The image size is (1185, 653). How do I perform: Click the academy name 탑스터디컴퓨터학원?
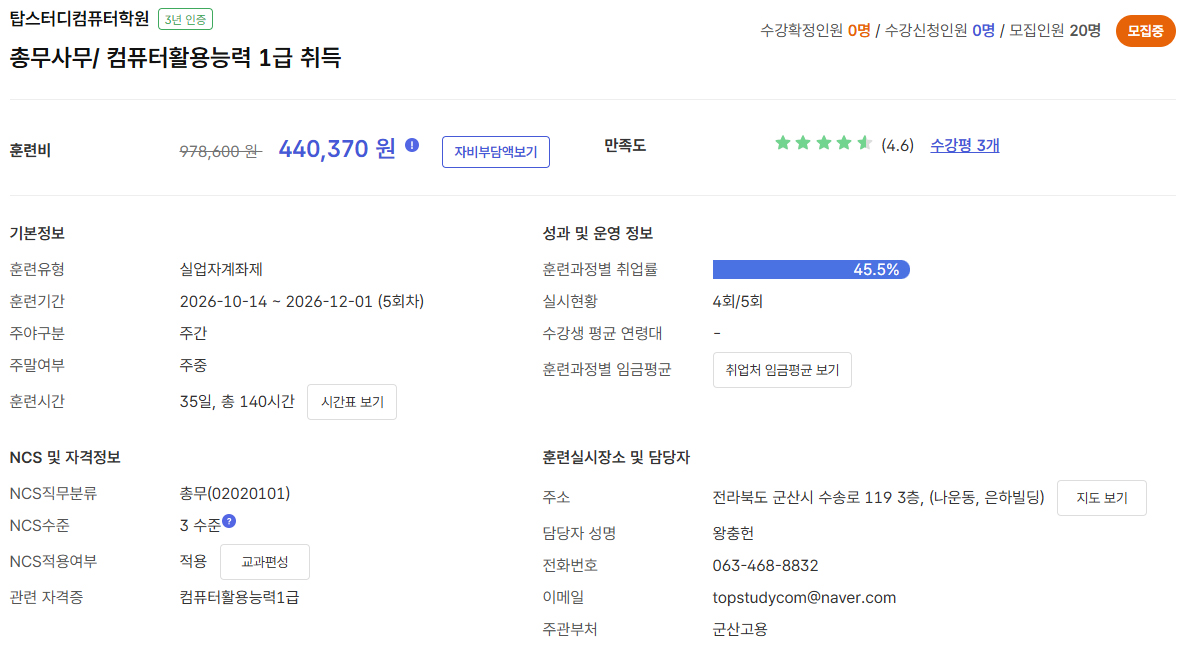[x=79, y=19]
